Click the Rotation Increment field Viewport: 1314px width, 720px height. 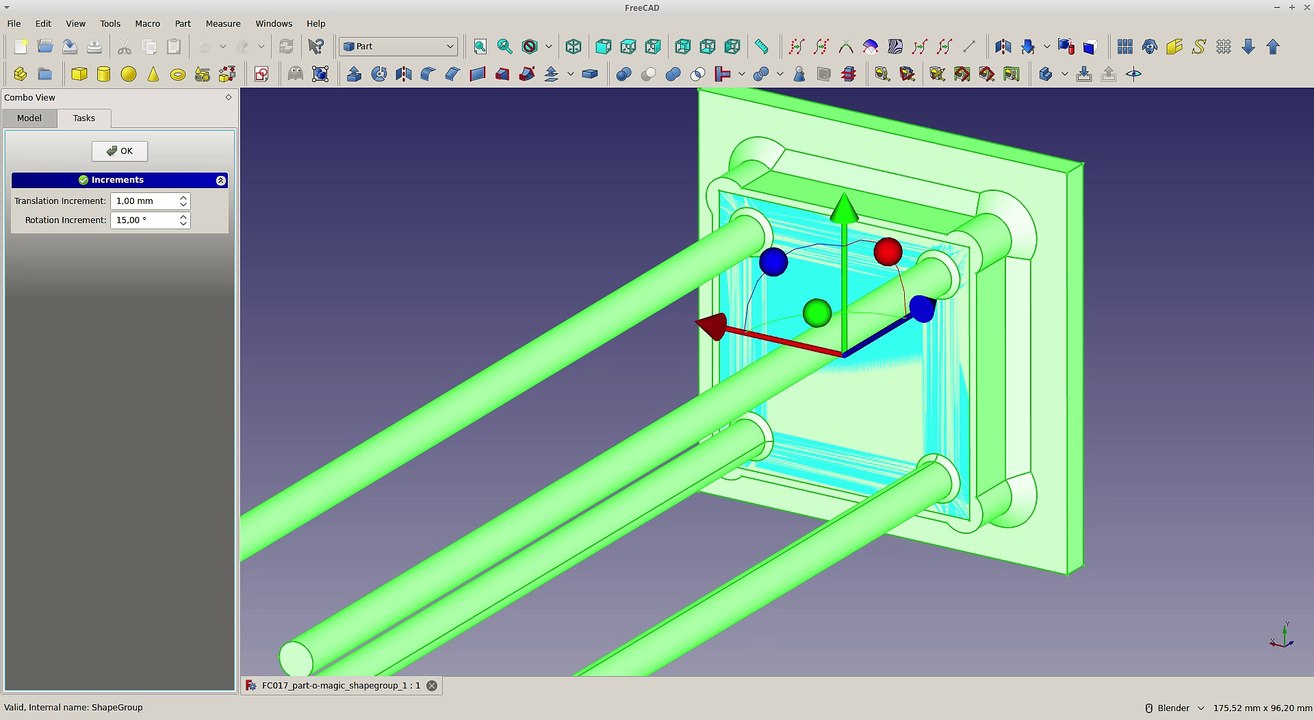click(x=150, y=220)
